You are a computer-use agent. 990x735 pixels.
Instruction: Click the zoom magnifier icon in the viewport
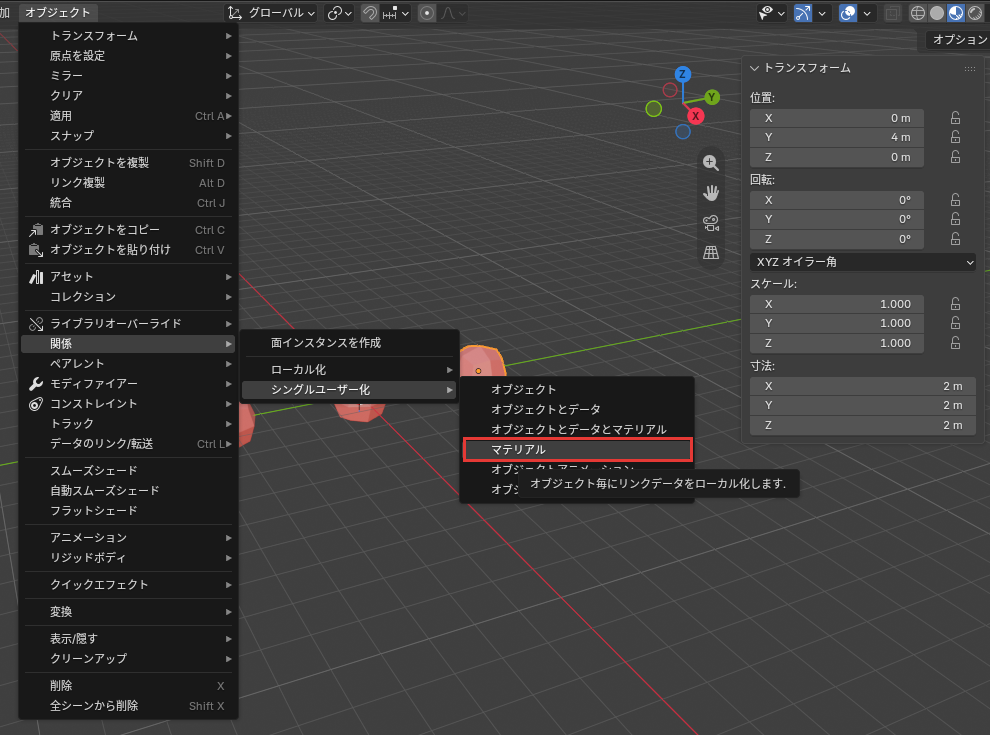(x=711, y=163)
